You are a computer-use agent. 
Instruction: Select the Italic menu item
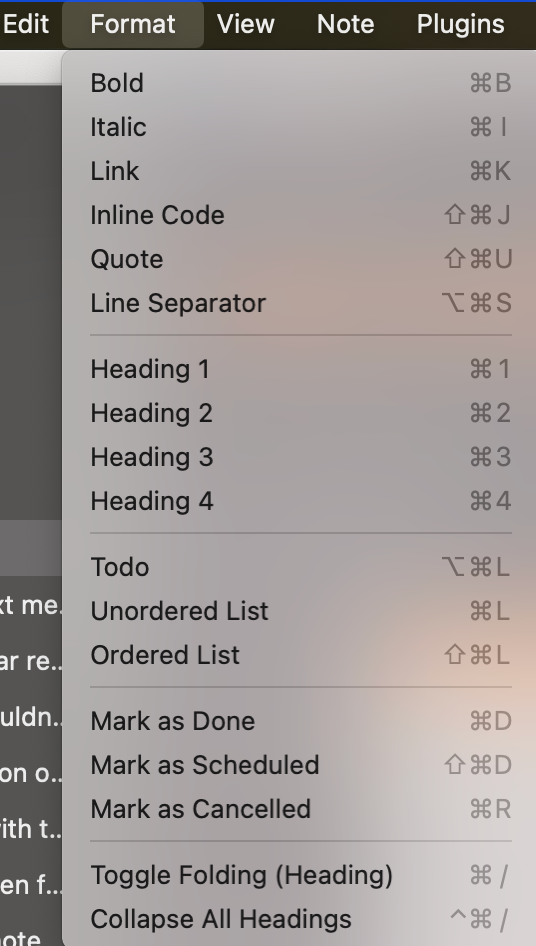[x=301, y=127]
